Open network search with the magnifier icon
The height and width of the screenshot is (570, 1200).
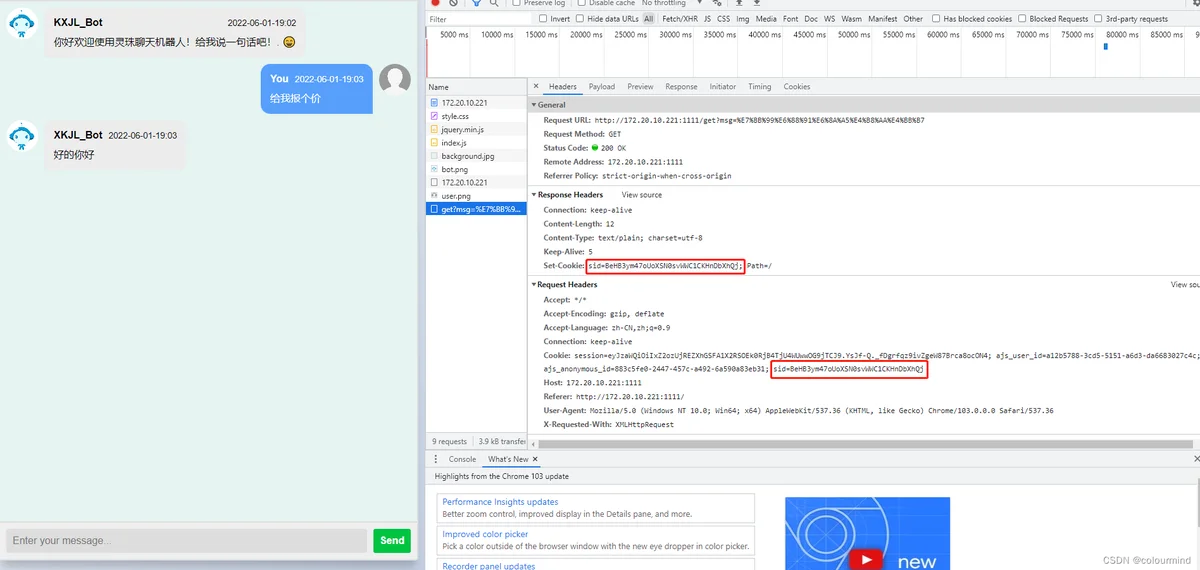click(x=495, y=3)
